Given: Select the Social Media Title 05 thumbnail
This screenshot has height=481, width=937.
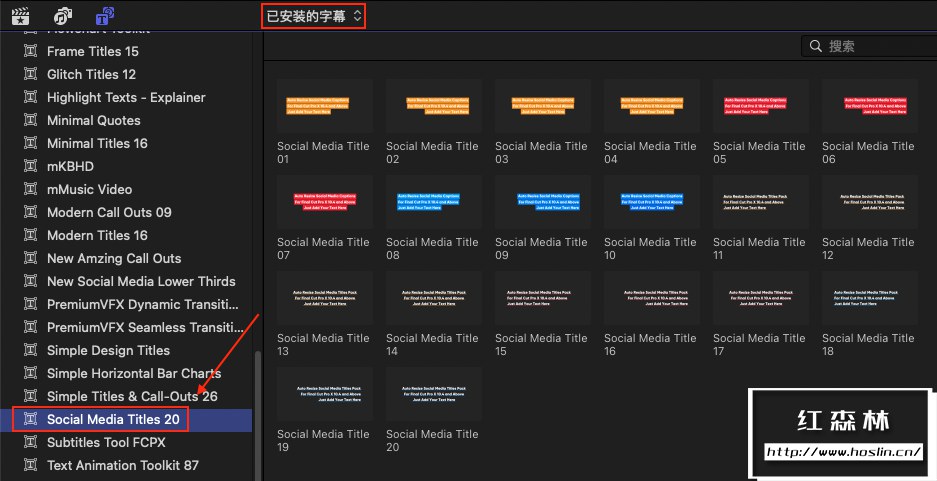Looking at the screenshot, I should (761, 106).
